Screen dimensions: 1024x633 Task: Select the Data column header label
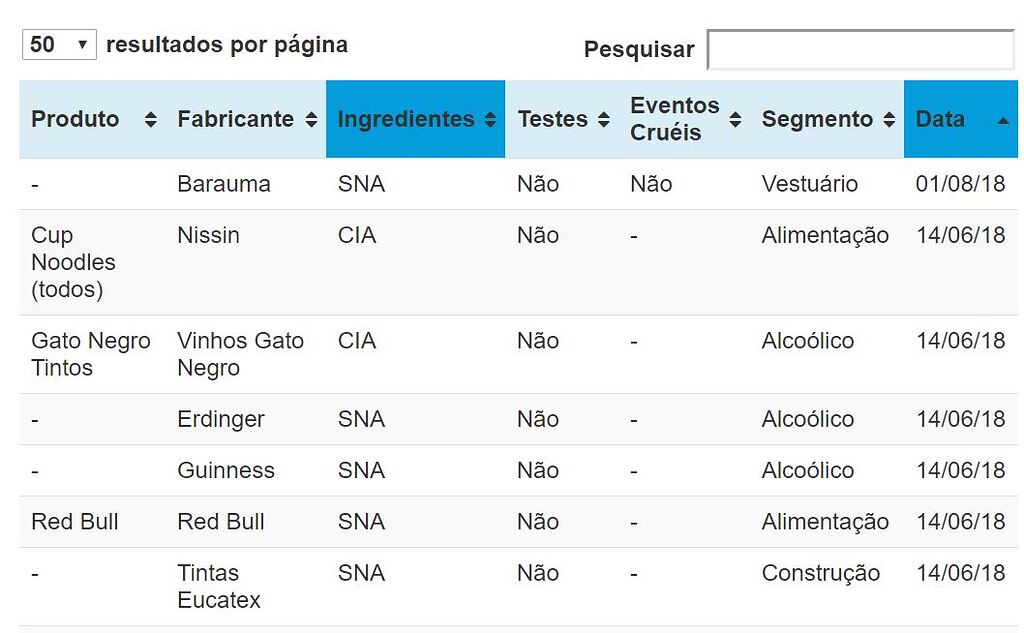pyautogui.click(x=940, y=119)
